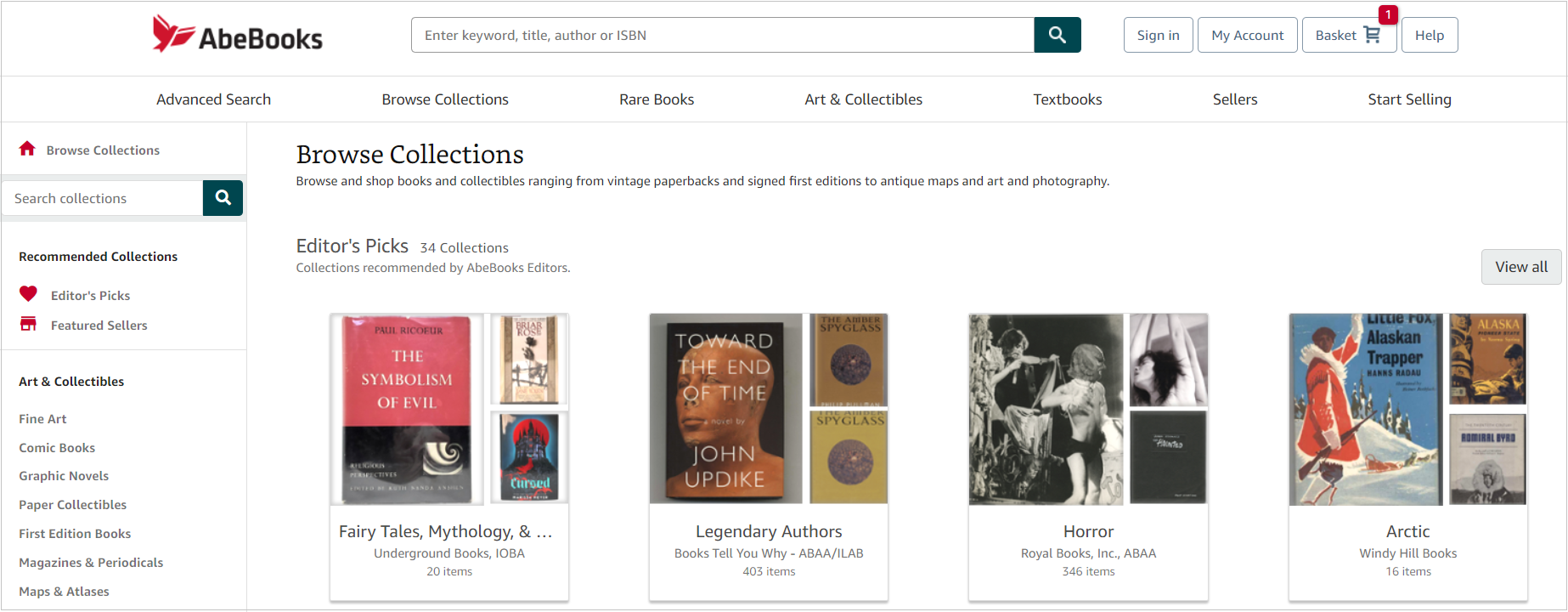This screenshot has width=1568, height=612.
Task: Select the Alaskan Trapper Arctic cover thumbnail
Action: (x=1366, y=409)
